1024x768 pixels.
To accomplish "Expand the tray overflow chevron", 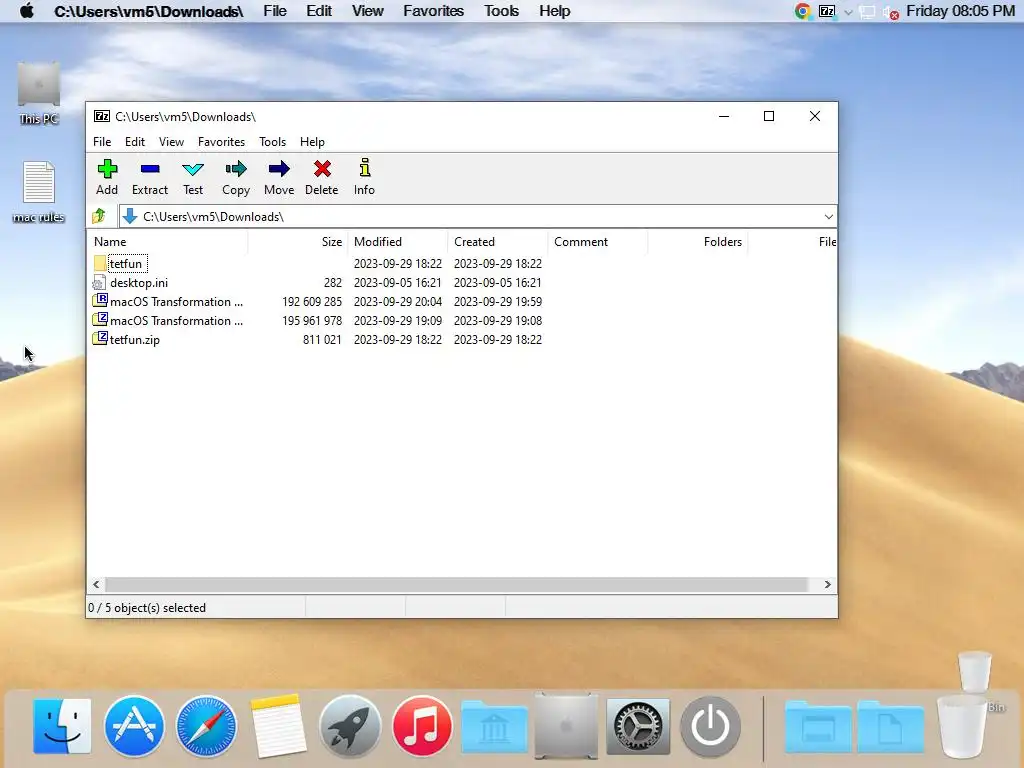I will 848,12.
